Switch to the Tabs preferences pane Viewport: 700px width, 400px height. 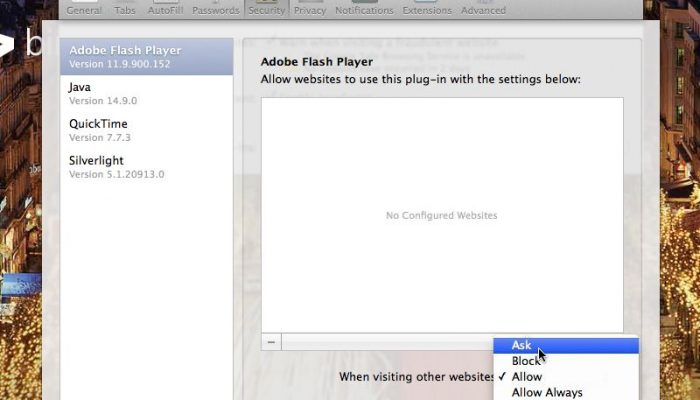[x=125, y=9]
